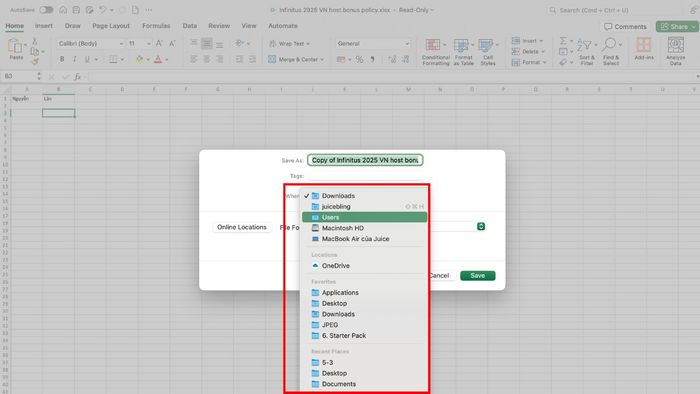Select checked Downloads at menu top

point(364,196)
